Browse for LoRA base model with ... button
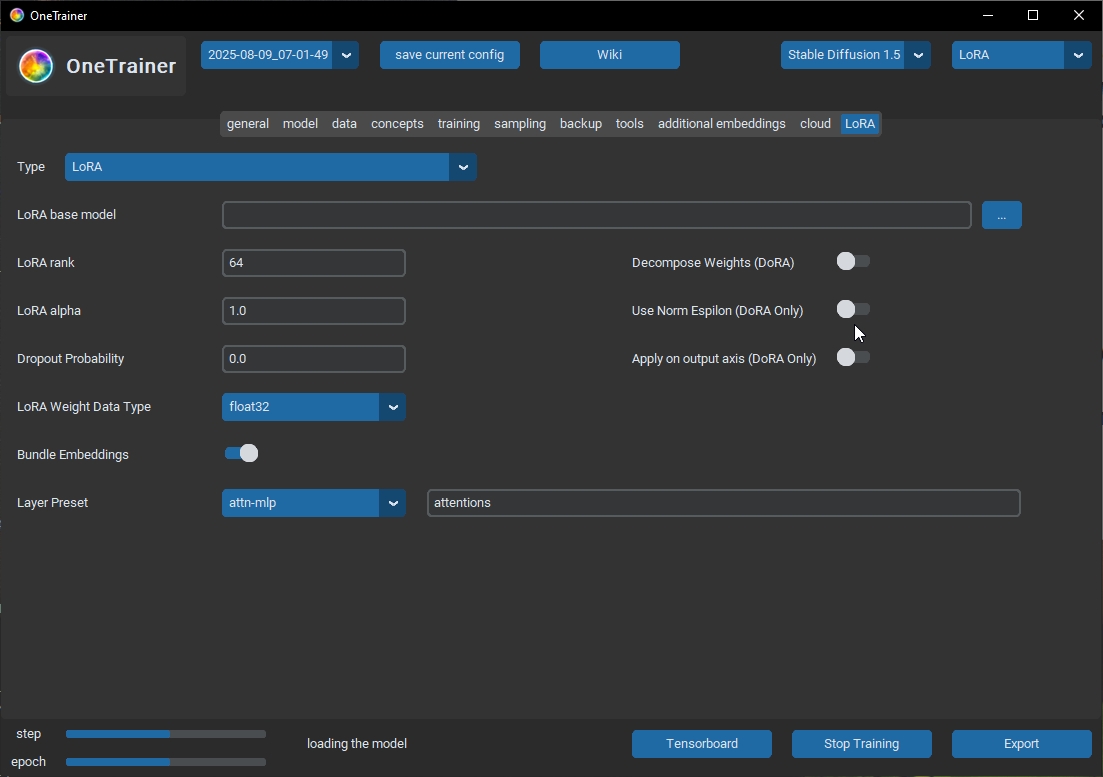Screen dimensions: 1103x777 [x=1002, y=215]
